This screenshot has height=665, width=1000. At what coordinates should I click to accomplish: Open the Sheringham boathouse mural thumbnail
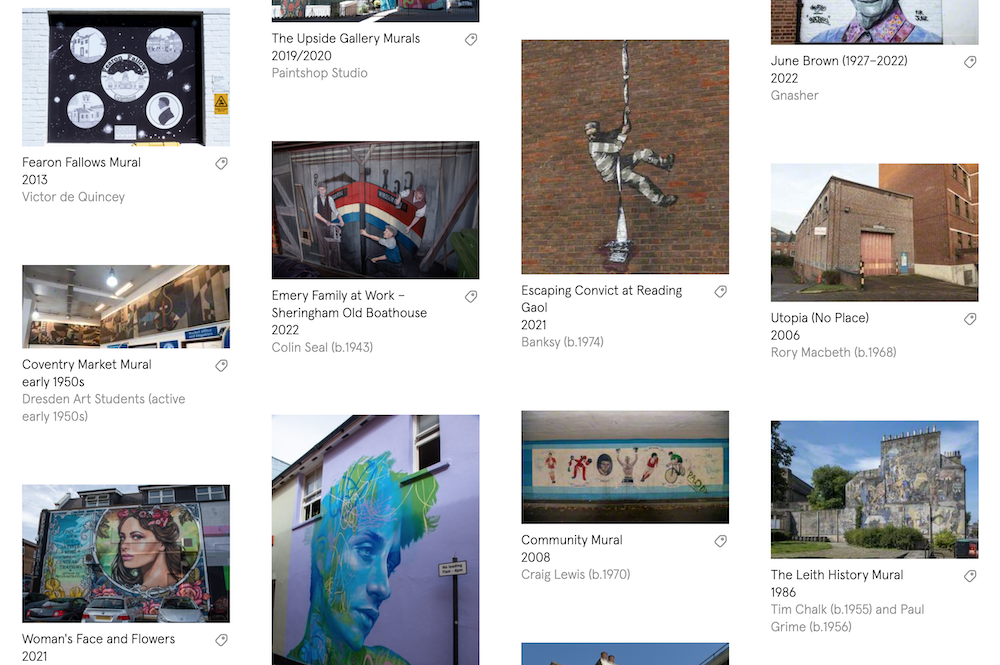376,210
